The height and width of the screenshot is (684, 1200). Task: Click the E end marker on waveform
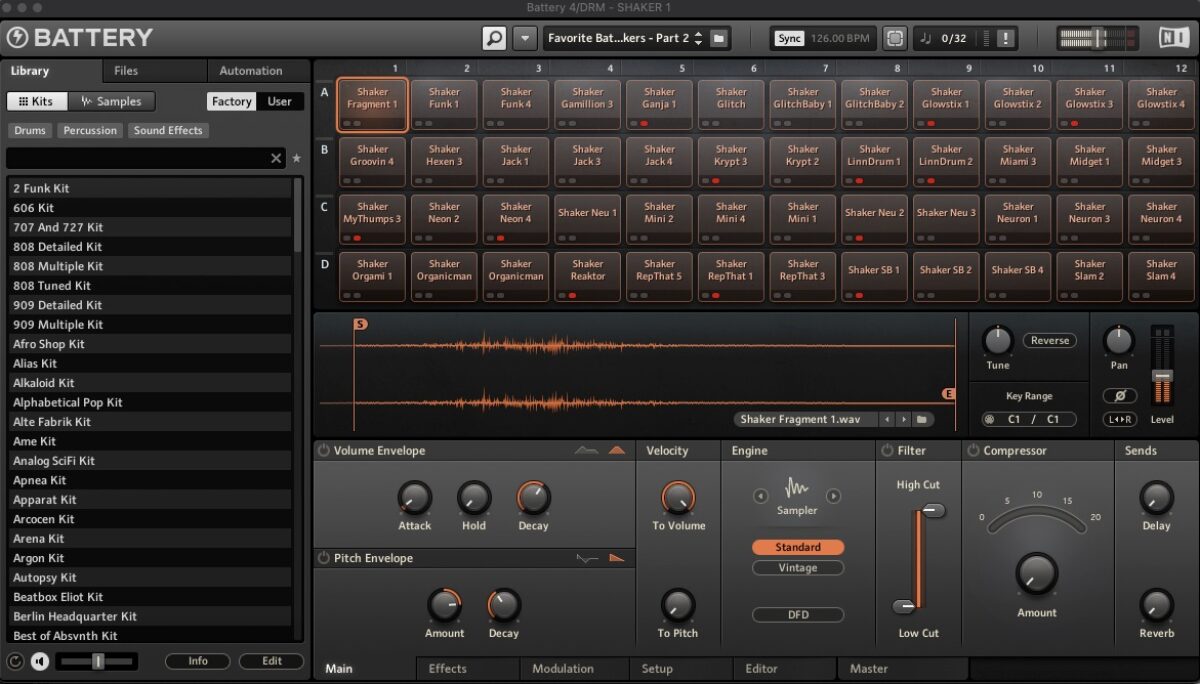[x=949, y=394]
